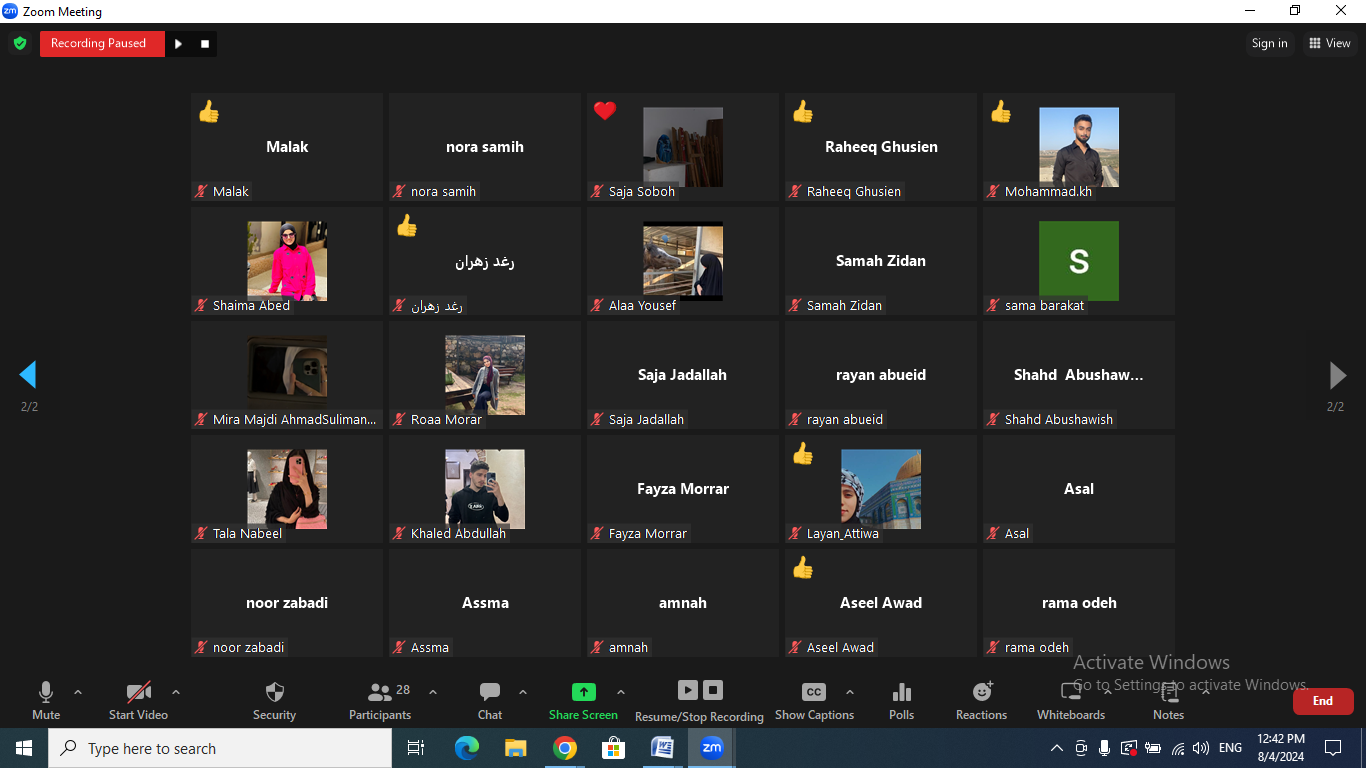Select the Fayza Morrar participant tile

tap(683, 489)
